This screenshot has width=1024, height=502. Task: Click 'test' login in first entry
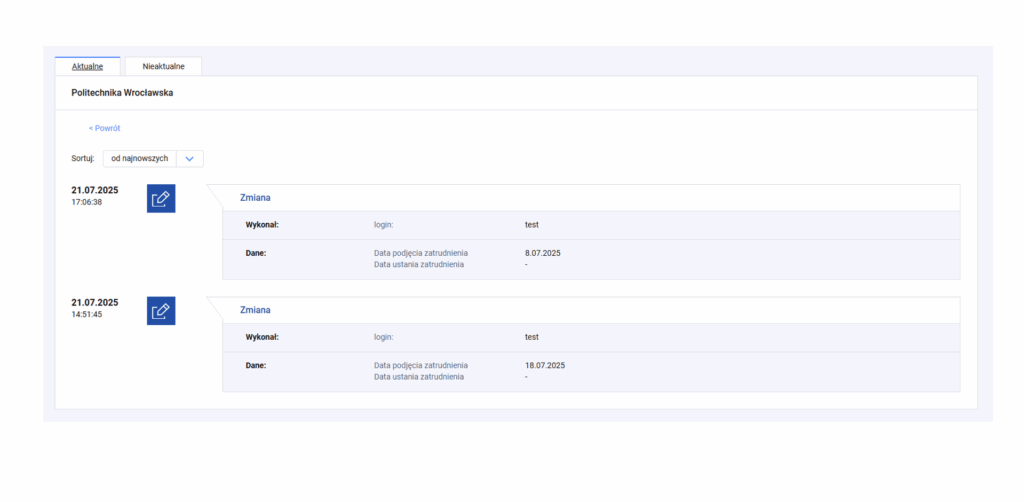point(532,225)
